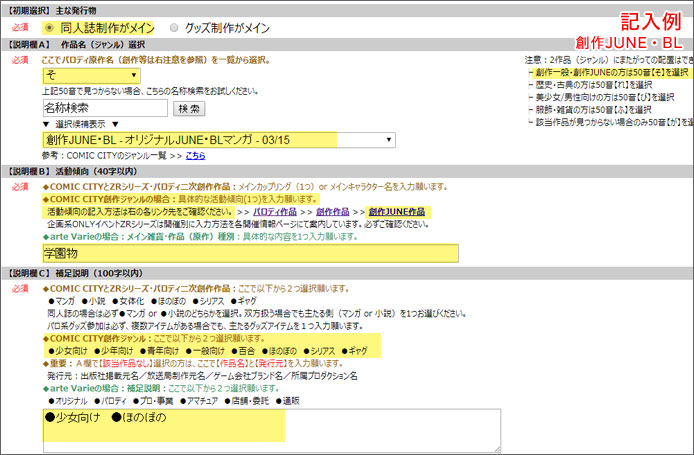Open the こちら genre list link
694x455 pixels.
click(196, 156)
